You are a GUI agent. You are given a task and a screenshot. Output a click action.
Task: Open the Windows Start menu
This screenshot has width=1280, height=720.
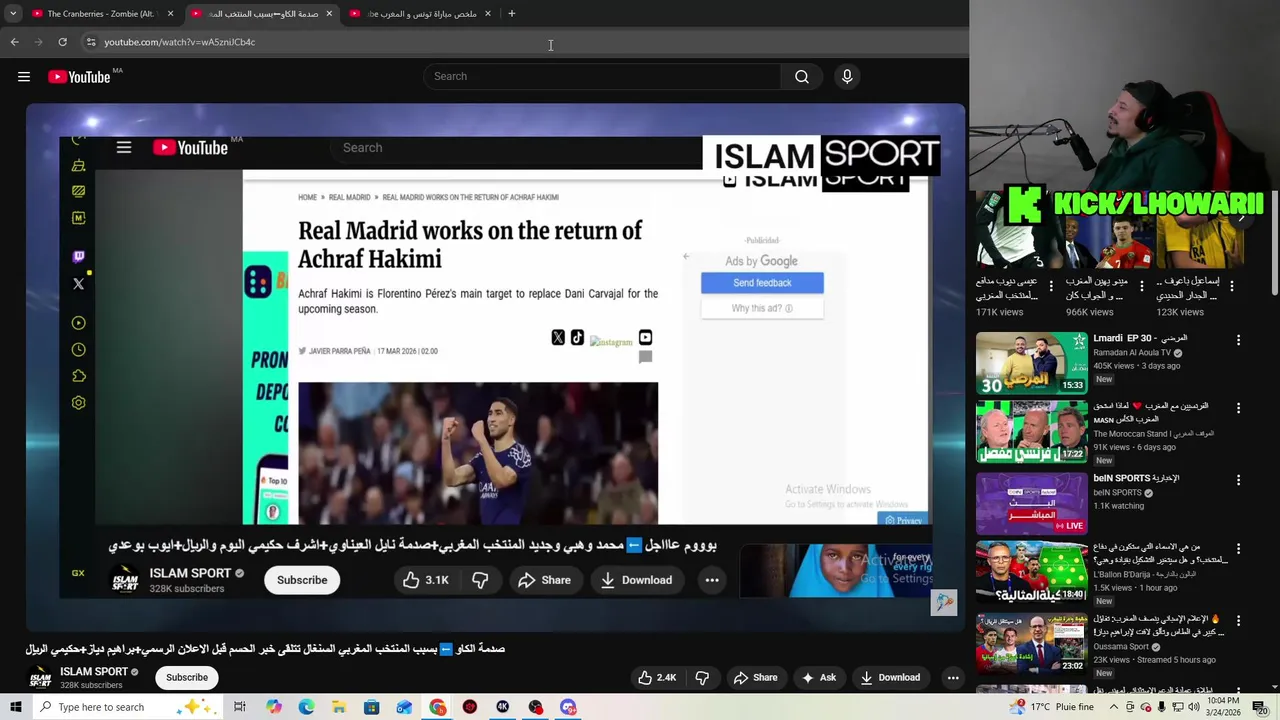(15, 707)
